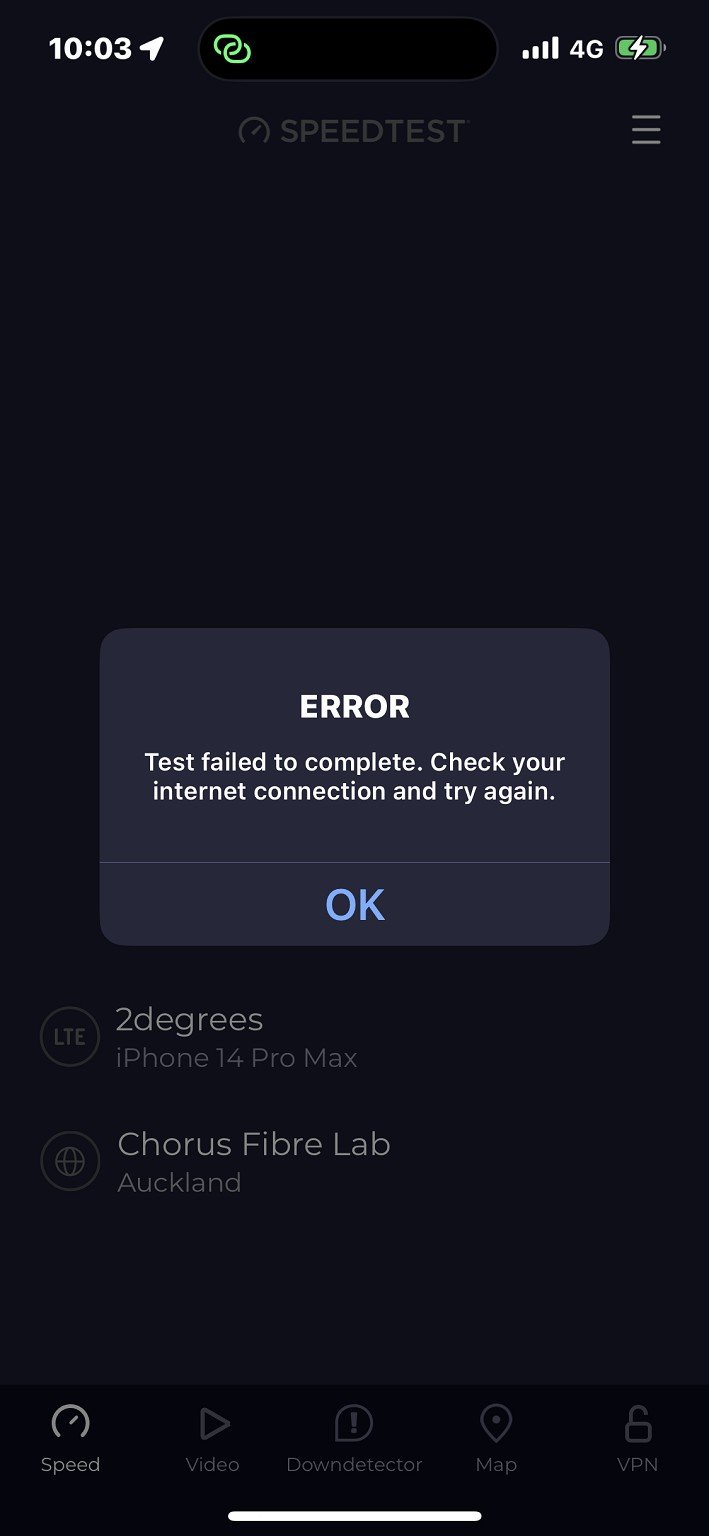709x1536 pixels.
Task: Open the VPN padlock icon
Action: click(638, 1422)
